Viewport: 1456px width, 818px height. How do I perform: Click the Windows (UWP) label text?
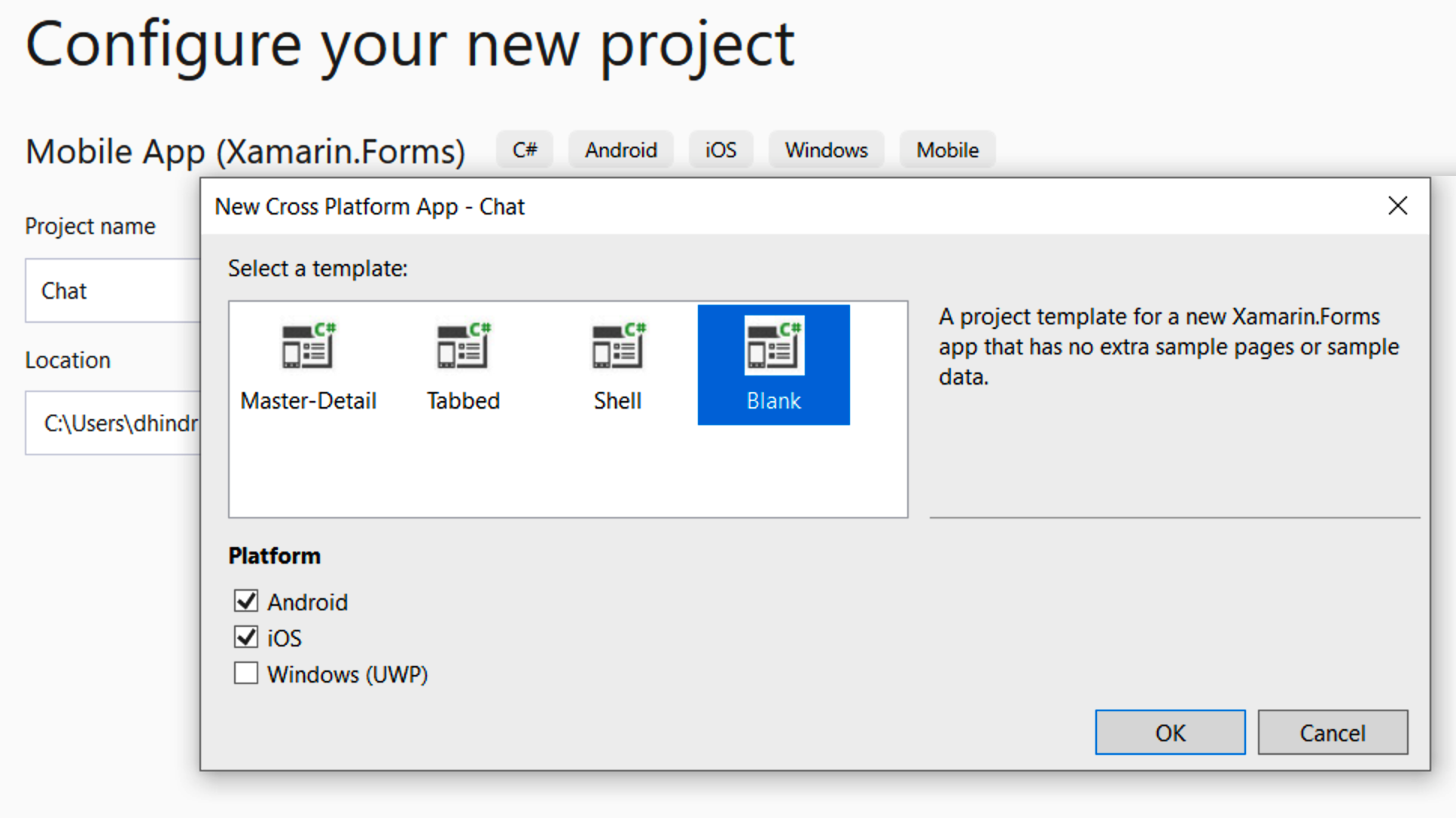tap(348, 674)
